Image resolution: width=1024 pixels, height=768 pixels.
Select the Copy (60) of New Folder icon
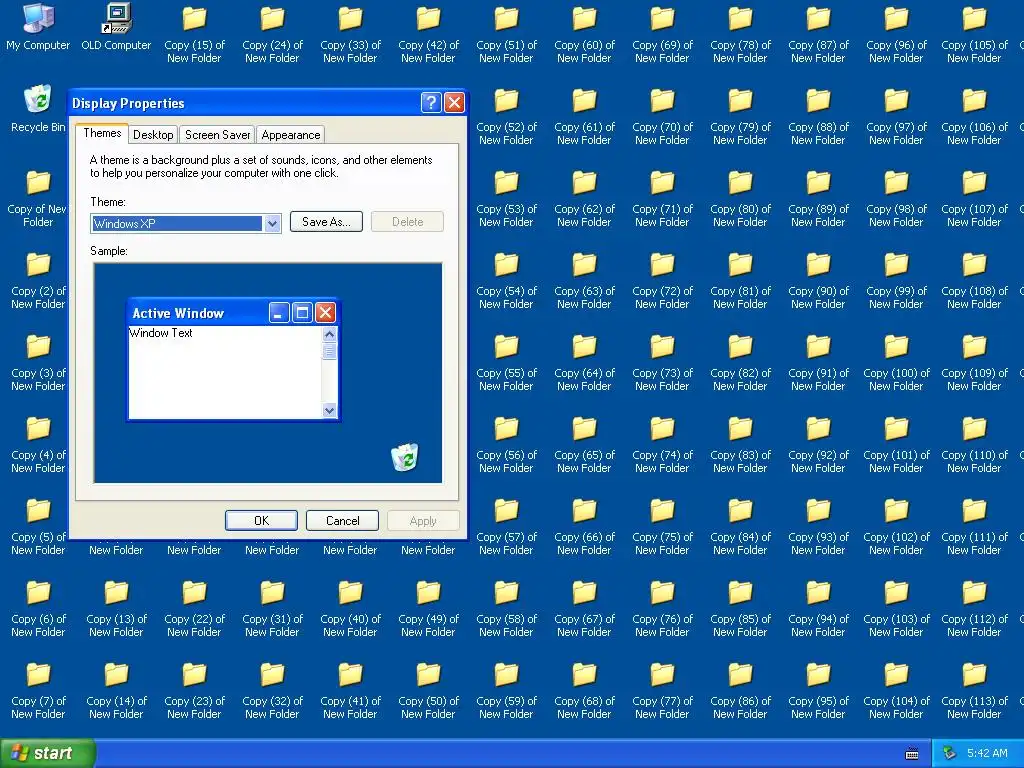tap(584, 34)
